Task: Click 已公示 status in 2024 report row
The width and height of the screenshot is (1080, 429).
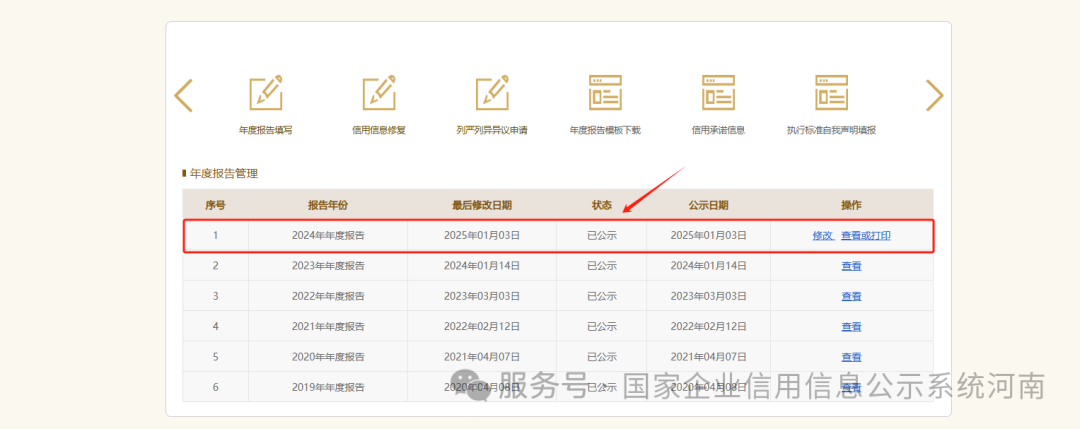Action: [x=601, y=236]
